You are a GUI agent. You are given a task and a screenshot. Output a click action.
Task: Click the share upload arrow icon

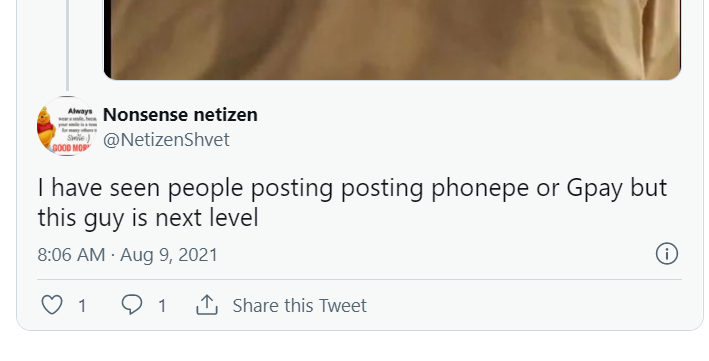pyautogui.click(x=207, y=304)
